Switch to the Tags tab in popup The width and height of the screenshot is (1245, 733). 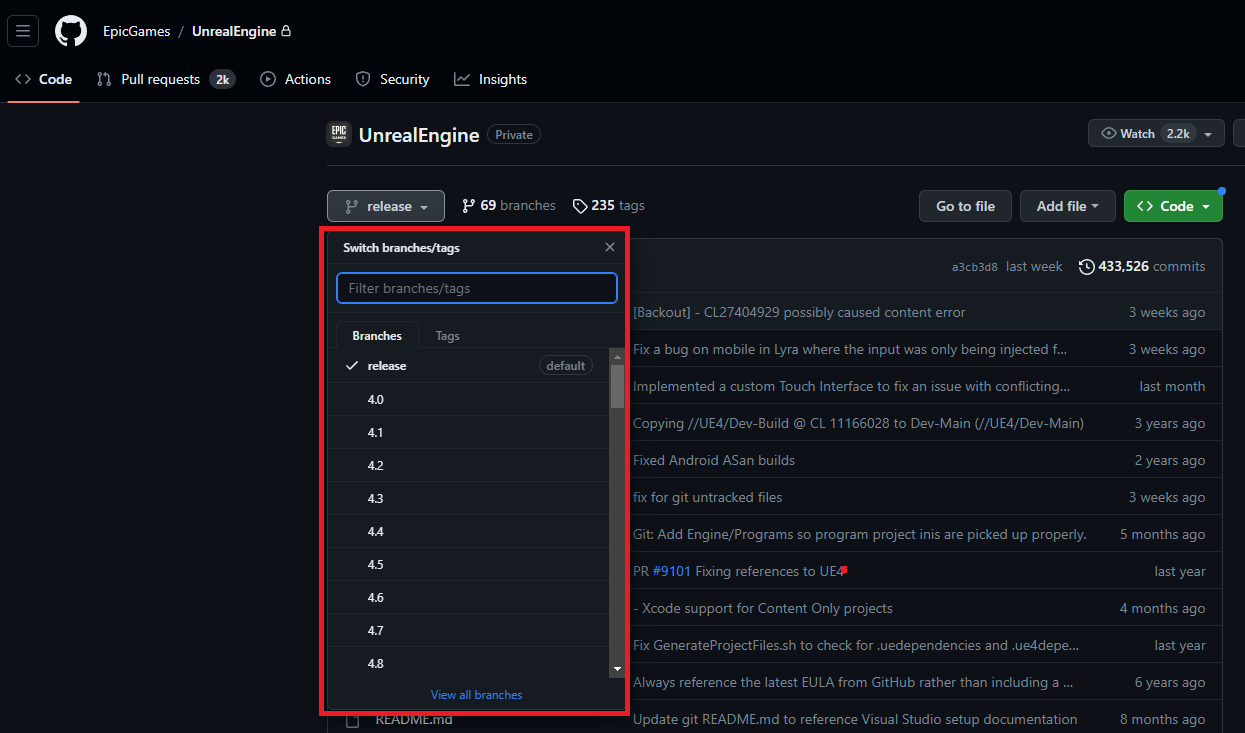pyautogui.click(x=448, y=336)
